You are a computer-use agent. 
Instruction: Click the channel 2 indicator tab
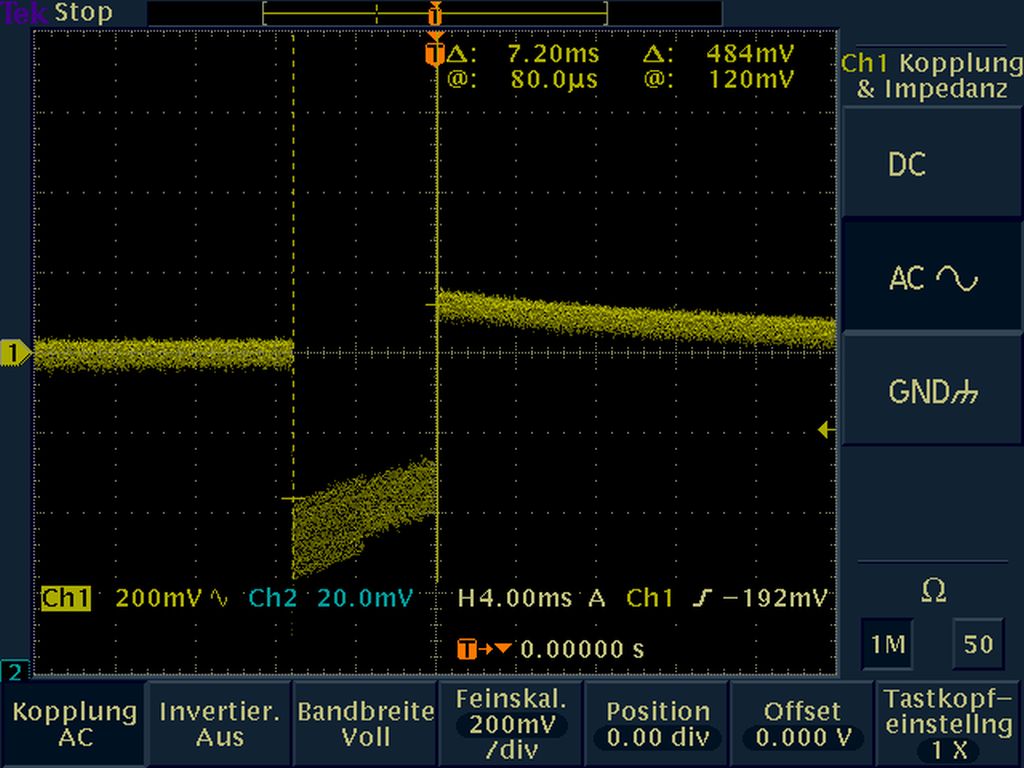15,671
